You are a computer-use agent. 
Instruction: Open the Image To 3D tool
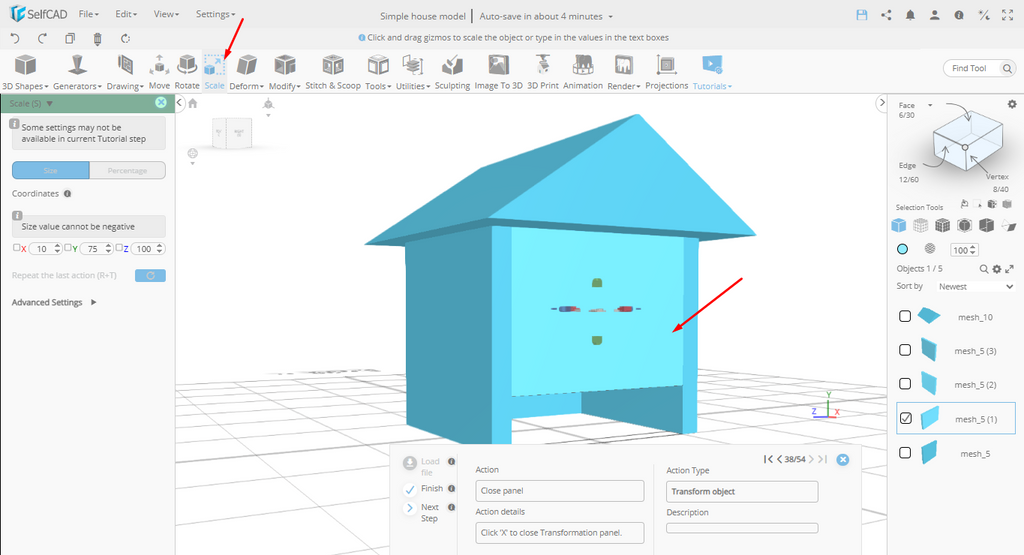pos(498,71)
